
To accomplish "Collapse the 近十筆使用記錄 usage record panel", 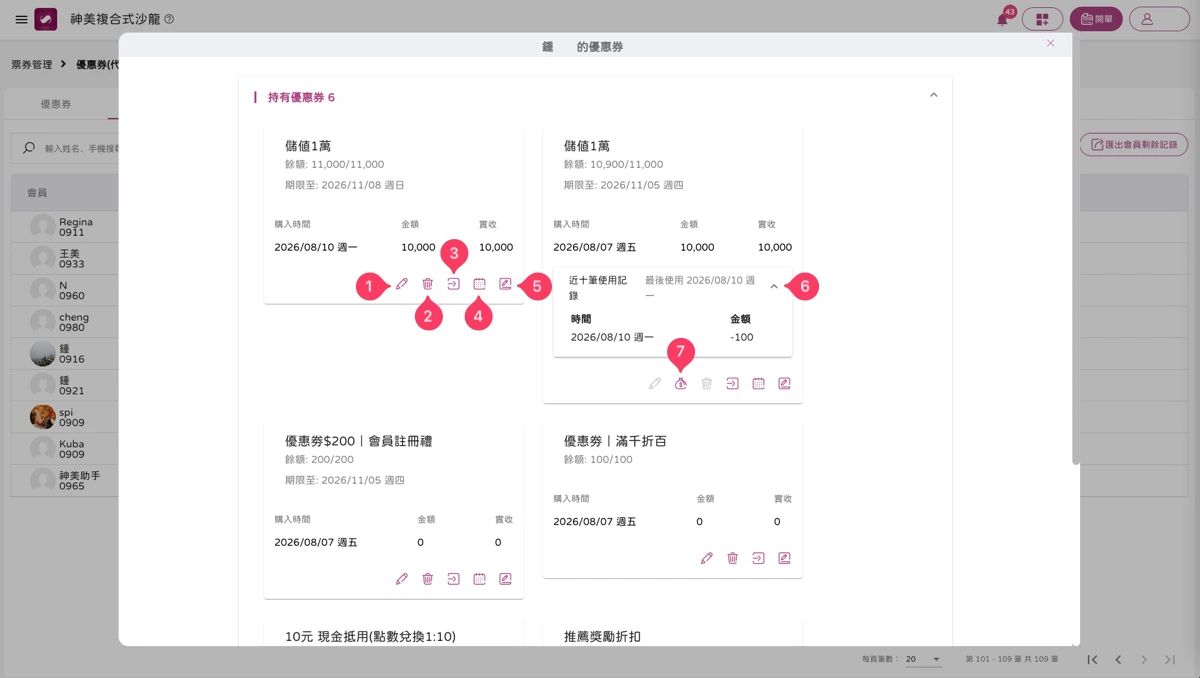I will point(774,287).
